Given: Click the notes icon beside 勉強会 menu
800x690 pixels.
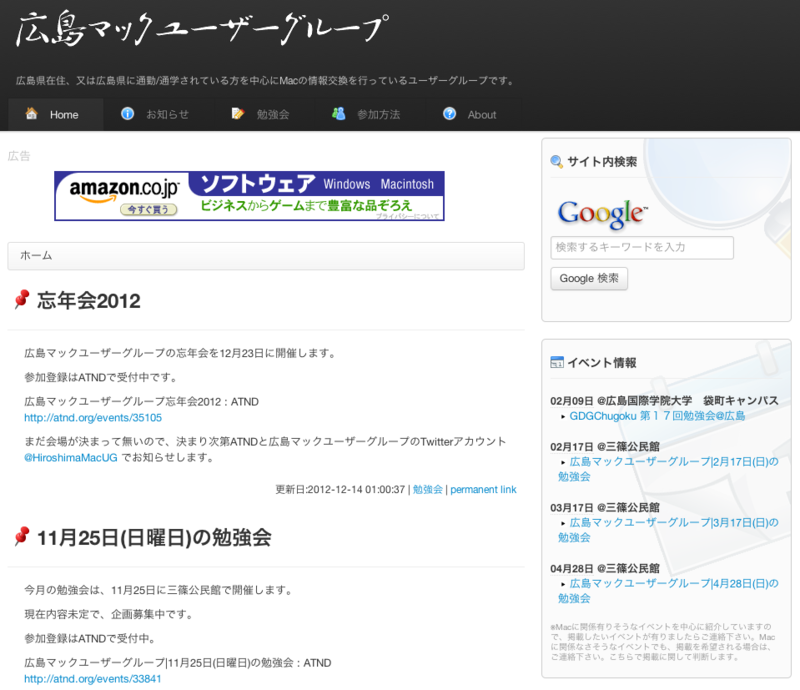Looking at the screenshot, I should click(x=238, y=115).
